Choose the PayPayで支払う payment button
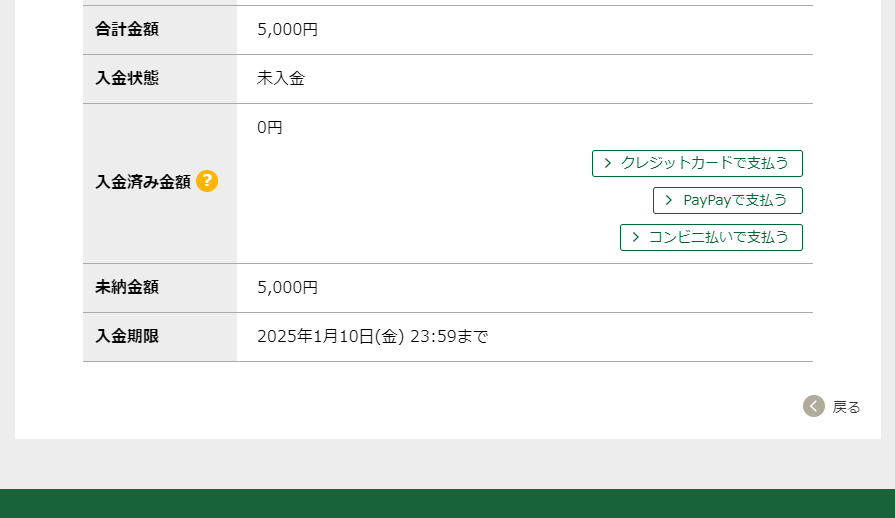This screenshot has height=518, width=895. [x=727, y=200]
